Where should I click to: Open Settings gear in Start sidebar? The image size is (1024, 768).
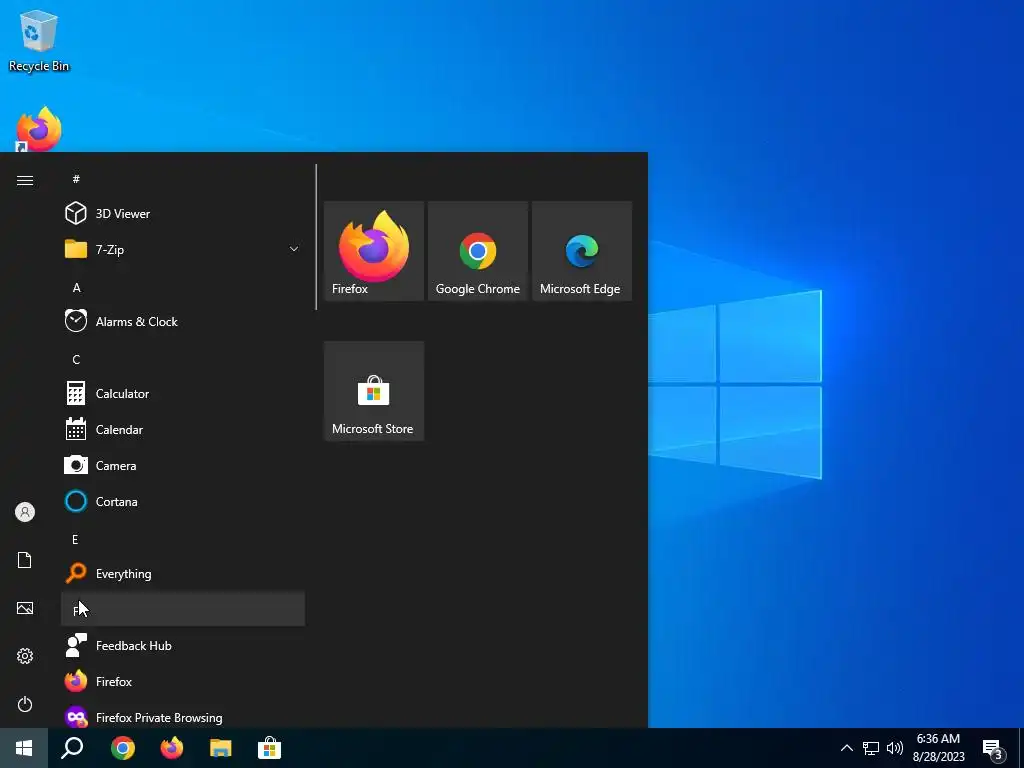tap(25, 656)
